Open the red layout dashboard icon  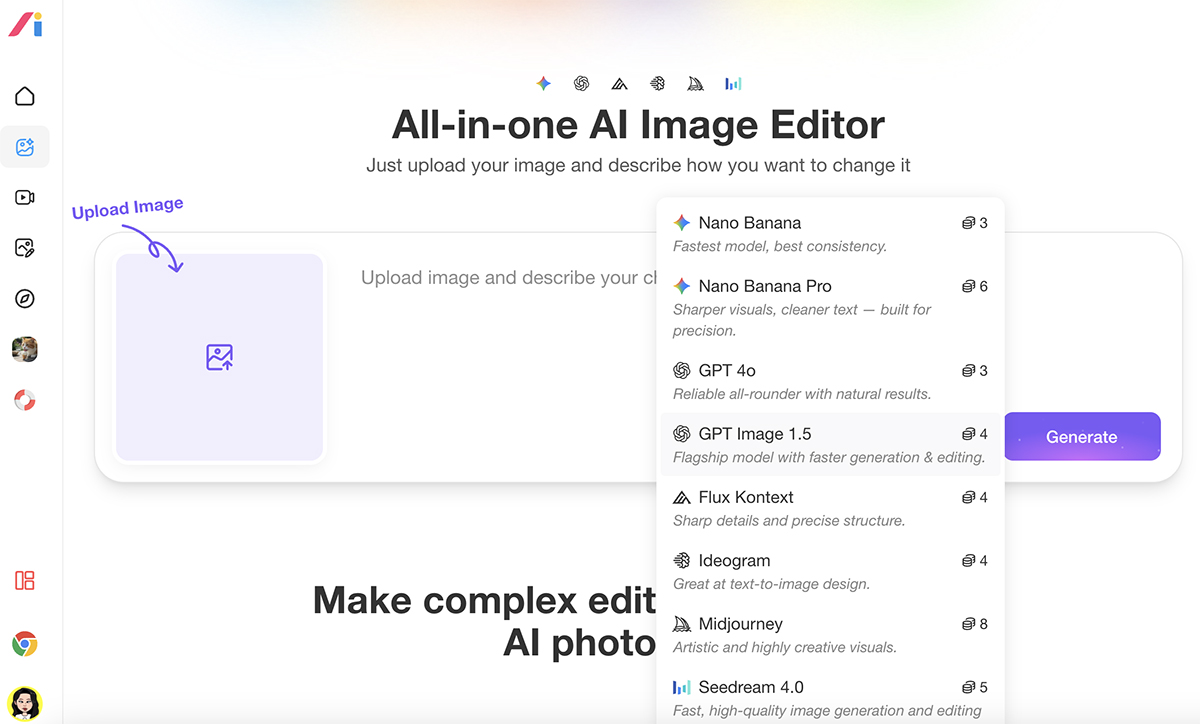click(x=25, y=580)
